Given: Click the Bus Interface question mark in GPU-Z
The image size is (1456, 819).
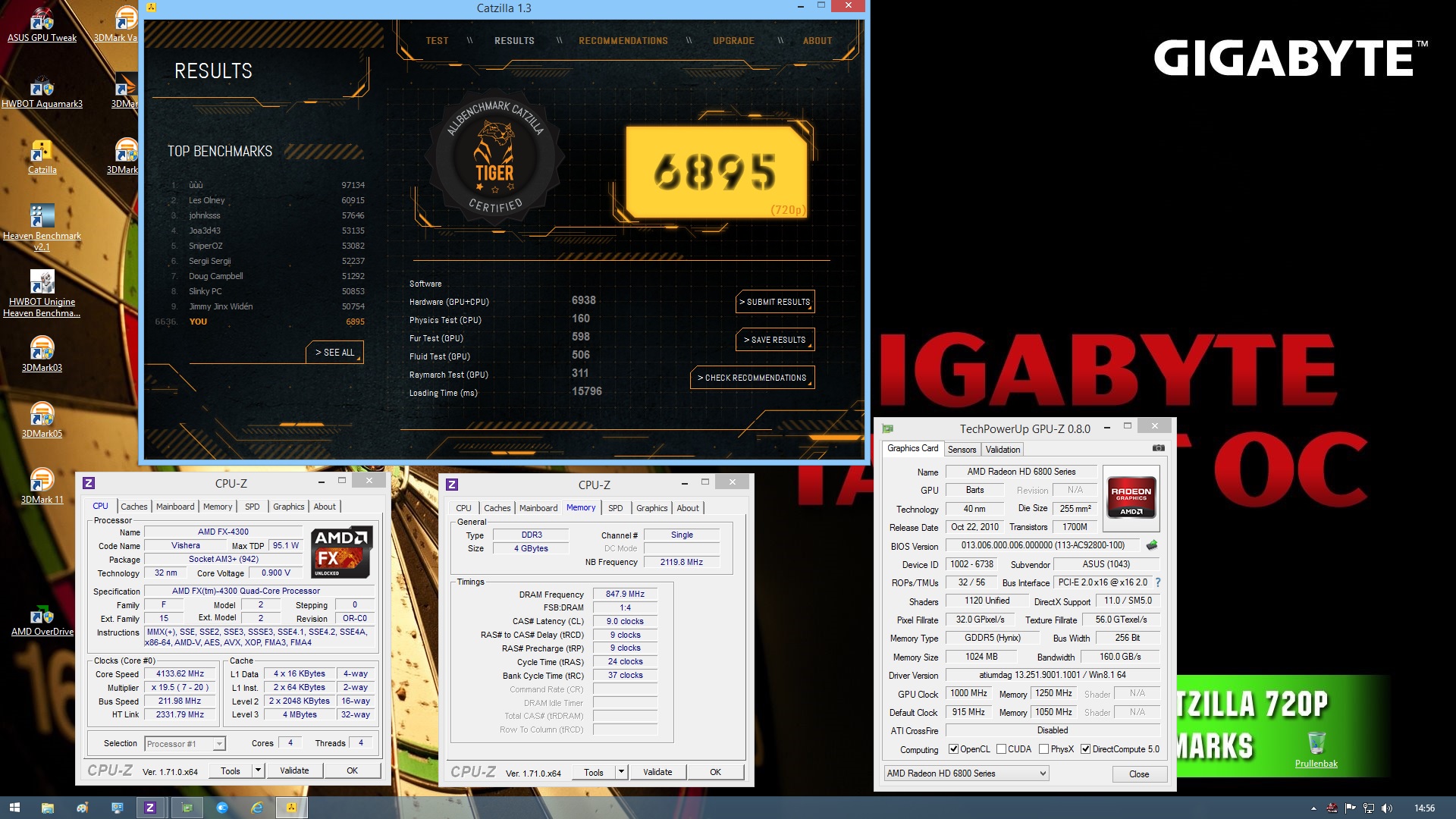Looking at the screenshot, I should point(1158,582).
